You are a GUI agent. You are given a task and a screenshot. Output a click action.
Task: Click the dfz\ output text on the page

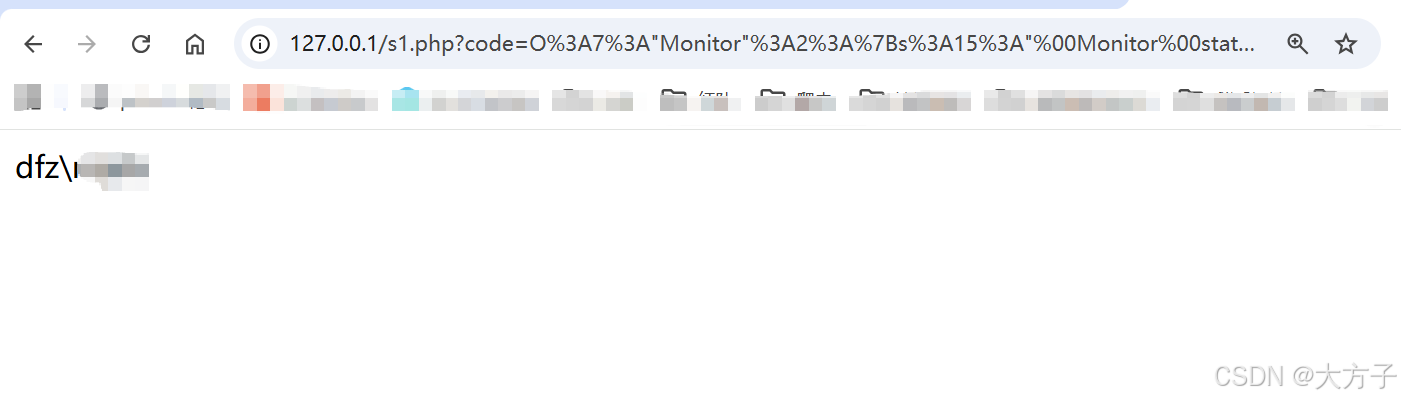coord(45,169)
